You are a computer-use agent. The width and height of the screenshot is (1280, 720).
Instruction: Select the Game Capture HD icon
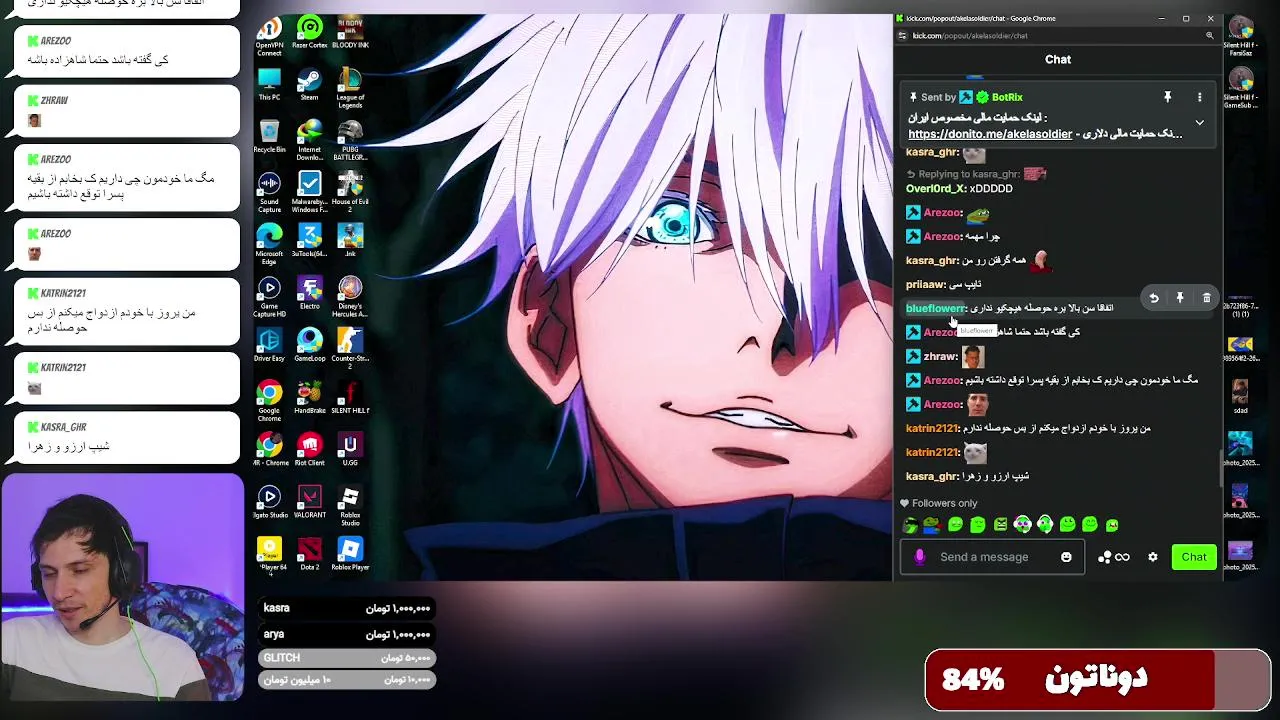tap(269, 297)
